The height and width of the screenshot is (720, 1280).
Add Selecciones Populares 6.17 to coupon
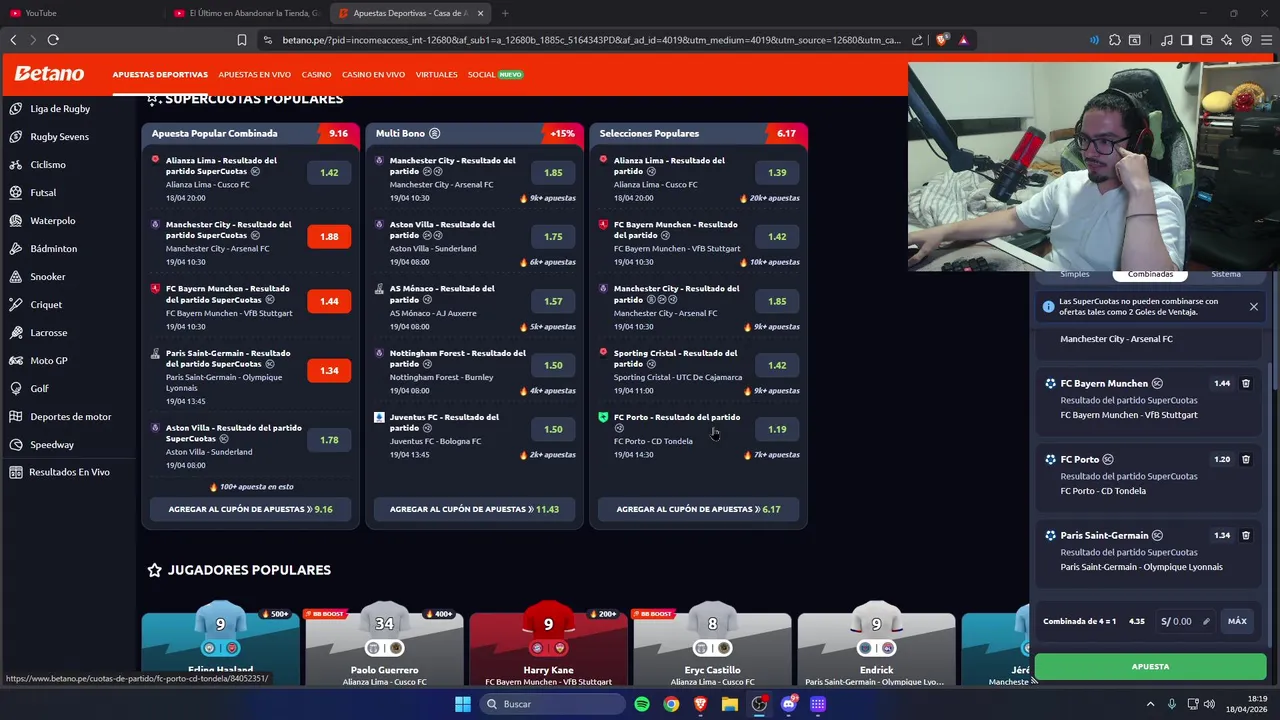coord(698,509)
